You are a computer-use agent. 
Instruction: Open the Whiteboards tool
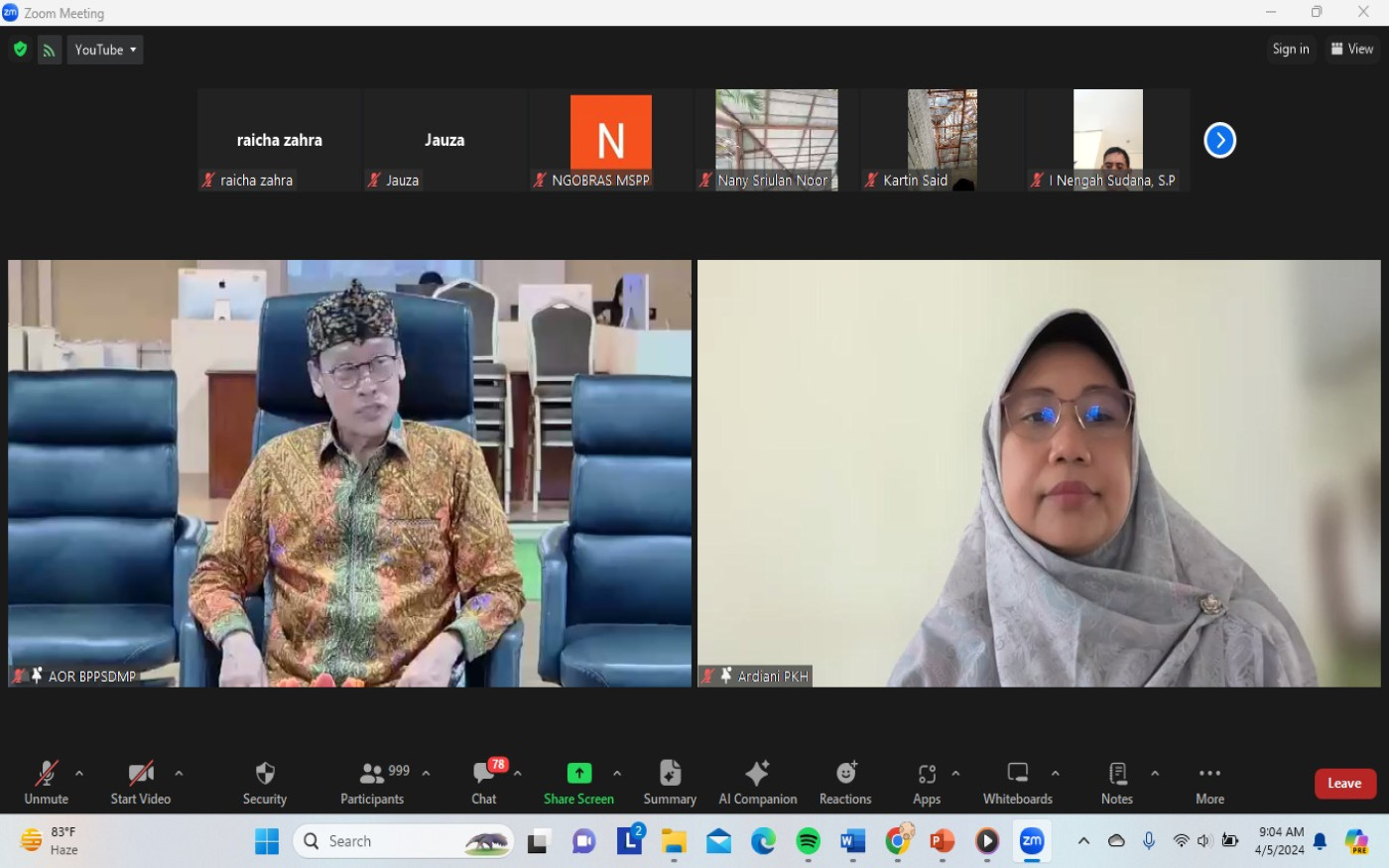point(1017,782)
